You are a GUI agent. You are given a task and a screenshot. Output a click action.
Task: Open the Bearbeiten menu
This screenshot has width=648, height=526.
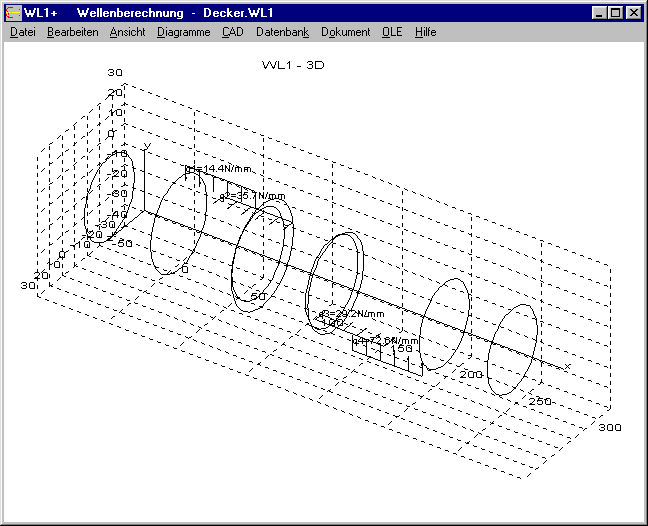point(72,32)
